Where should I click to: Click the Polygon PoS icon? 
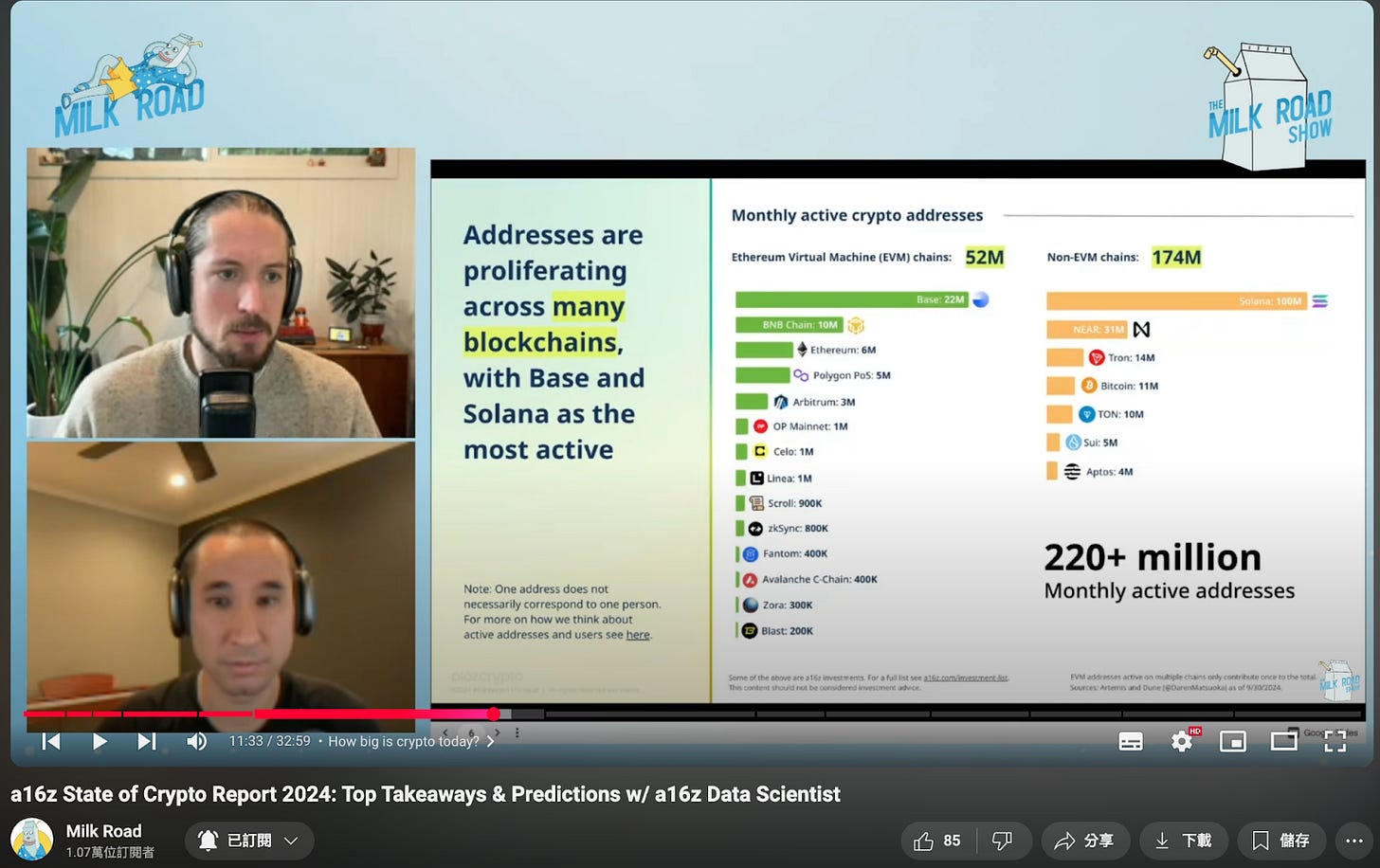coord(801,375)
